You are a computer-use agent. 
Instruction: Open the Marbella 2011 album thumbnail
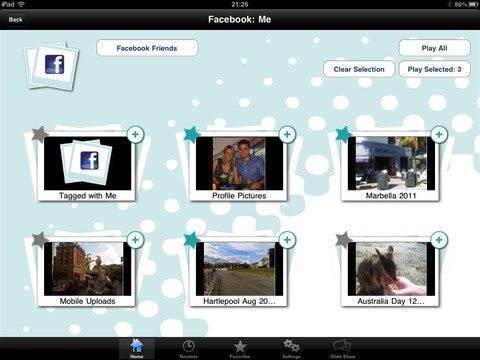tap(391, 163)
